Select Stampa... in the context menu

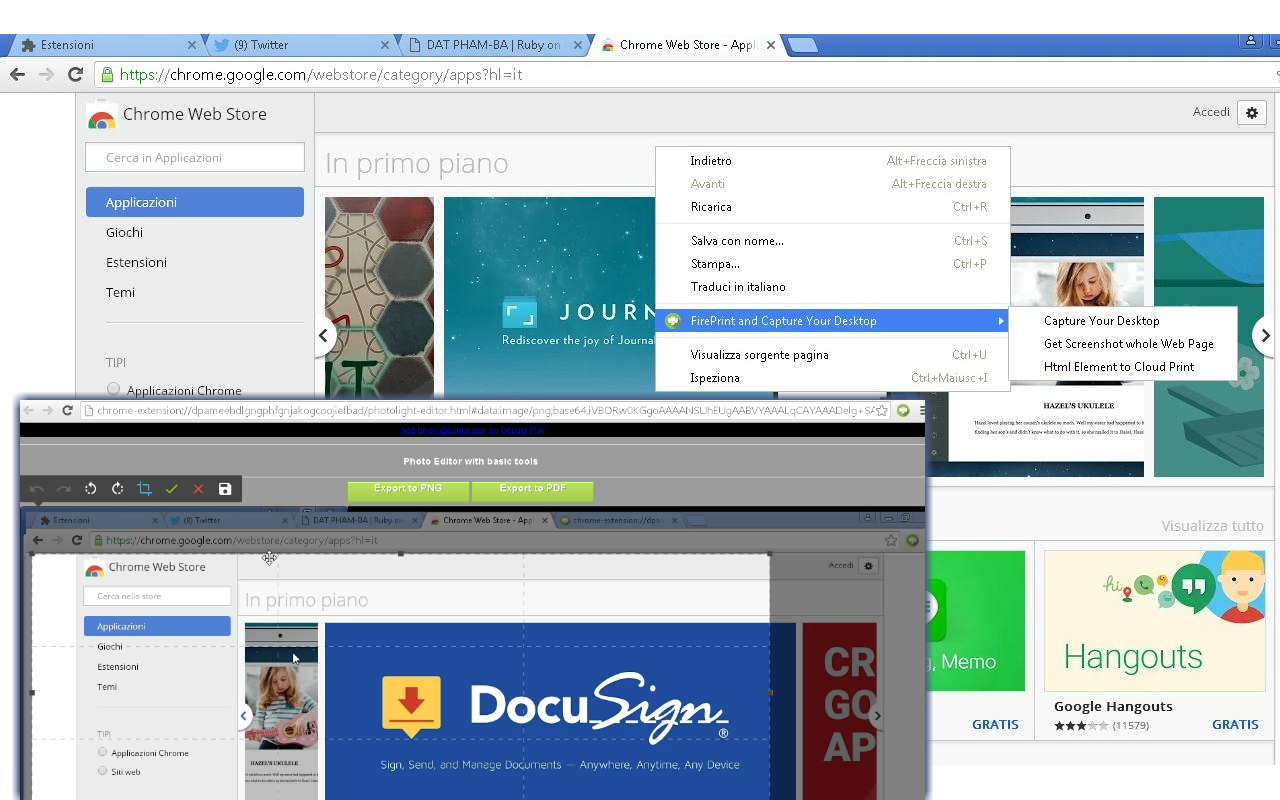(832, 264)
